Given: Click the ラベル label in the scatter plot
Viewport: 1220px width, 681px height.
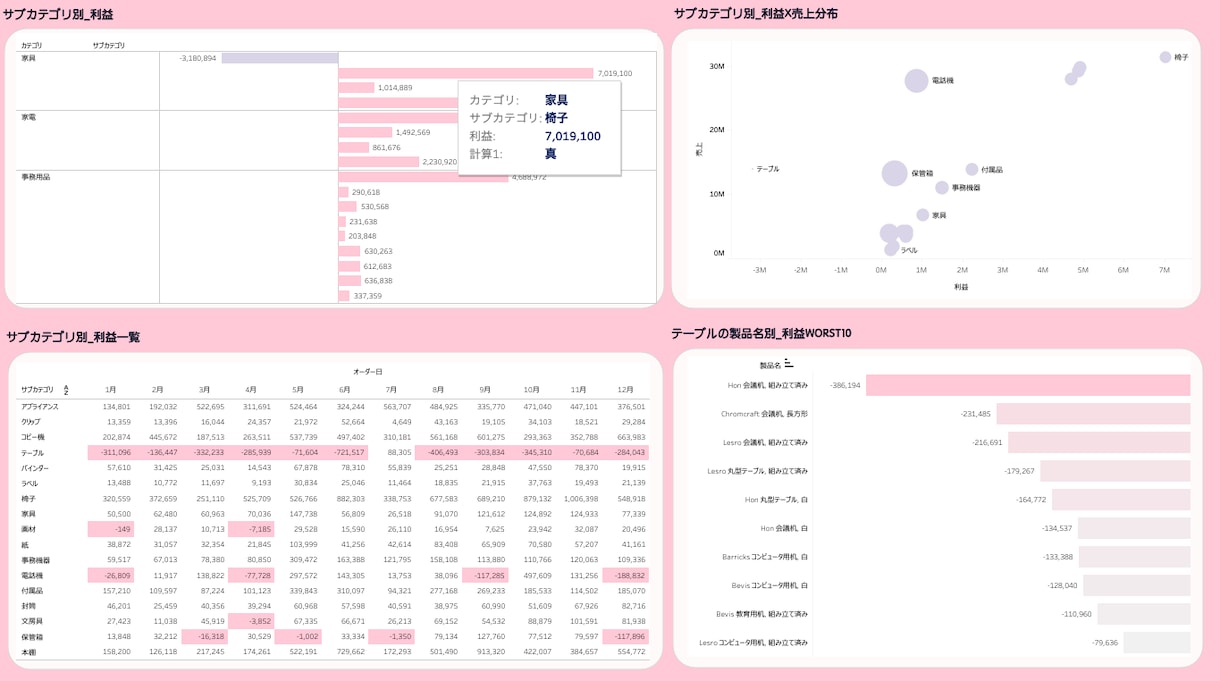Looking at the screenshot, I should (x=909, y=250).
